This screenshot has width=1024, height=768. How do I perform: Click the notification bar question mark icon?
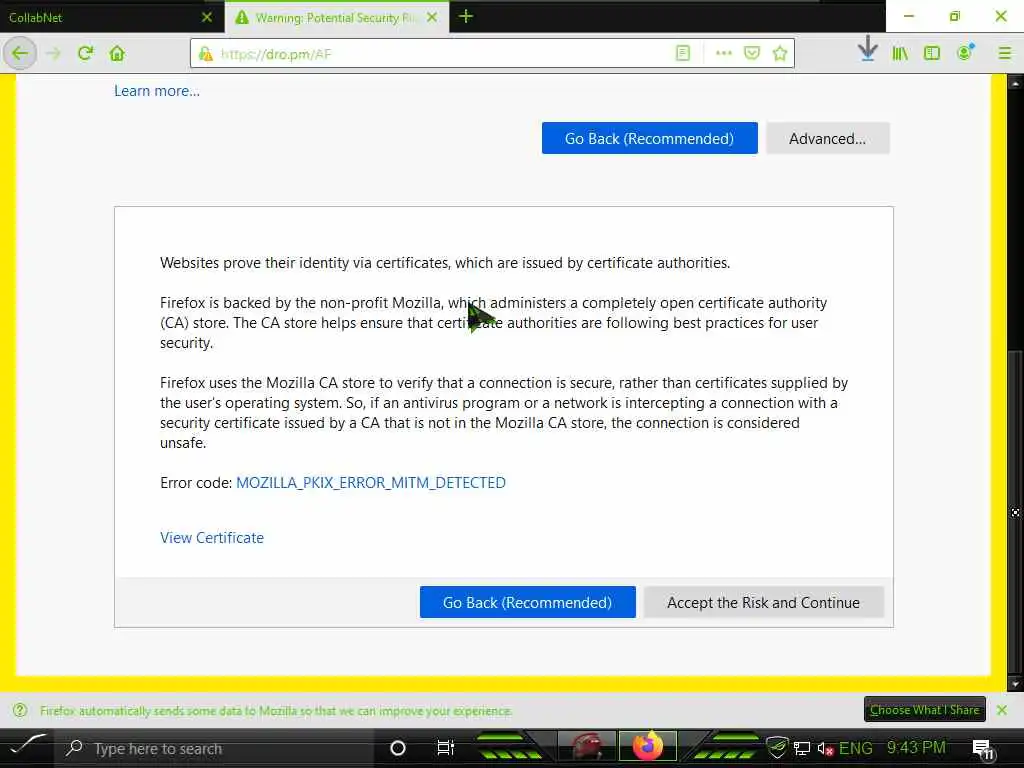(20, 710)
